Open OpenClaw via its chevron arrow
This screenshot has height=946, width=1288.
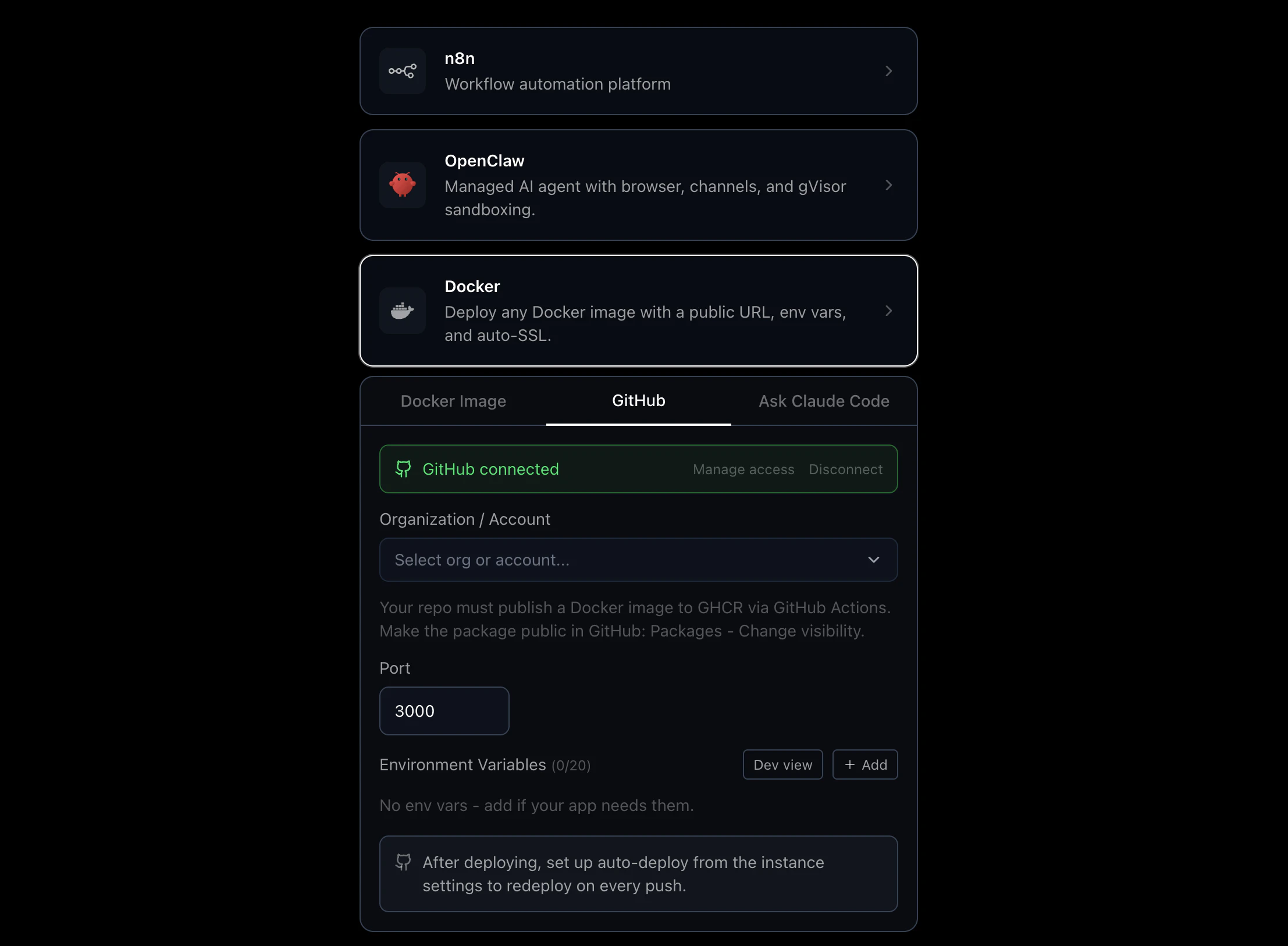[x=888, y=186]
